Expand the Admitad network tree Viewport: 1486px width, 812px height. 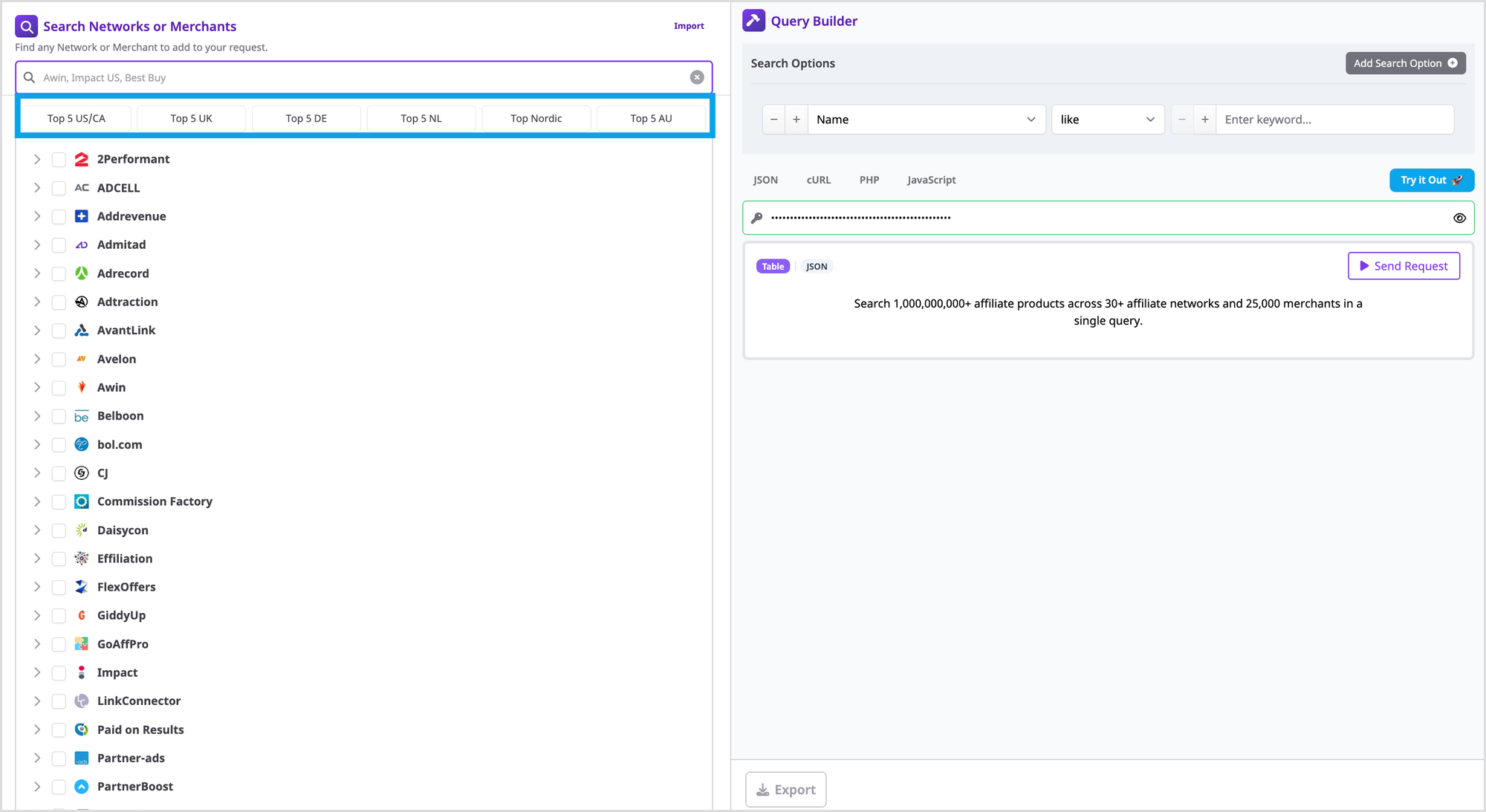click(37, 244)
